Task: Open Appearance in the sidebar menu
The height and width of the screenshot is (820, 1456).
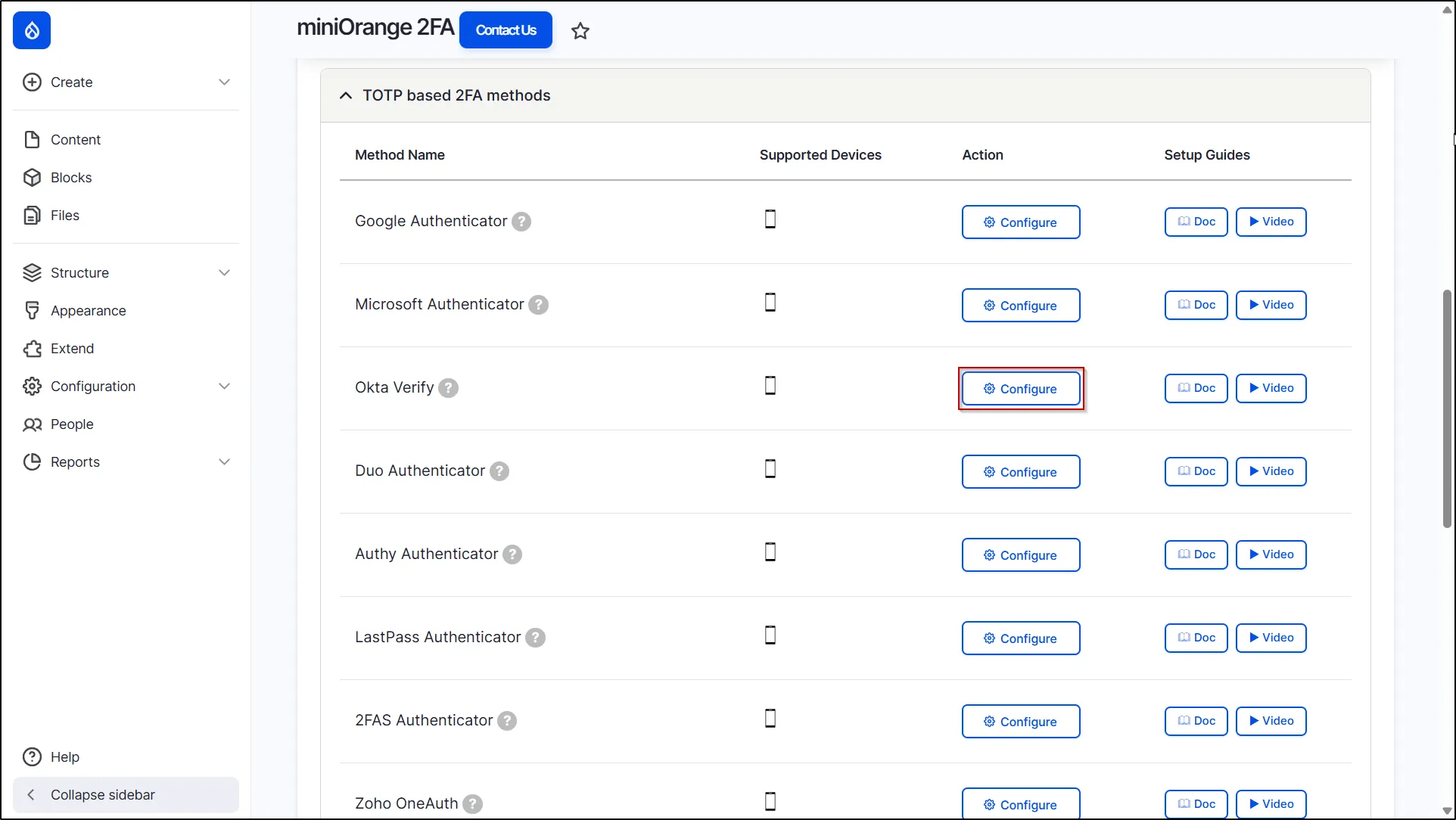Action: pos(126,311)
